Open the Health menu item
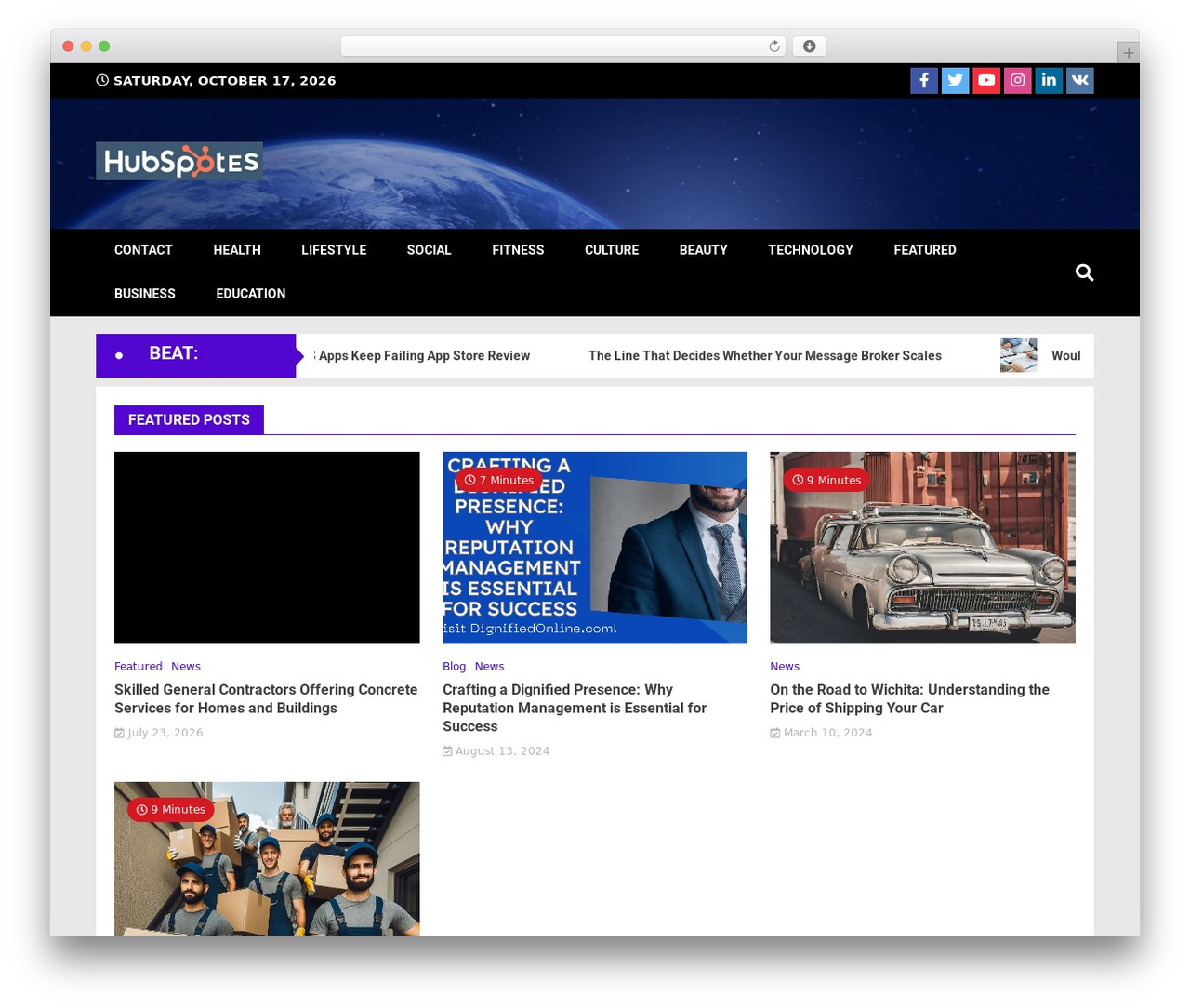 point(237,250)
